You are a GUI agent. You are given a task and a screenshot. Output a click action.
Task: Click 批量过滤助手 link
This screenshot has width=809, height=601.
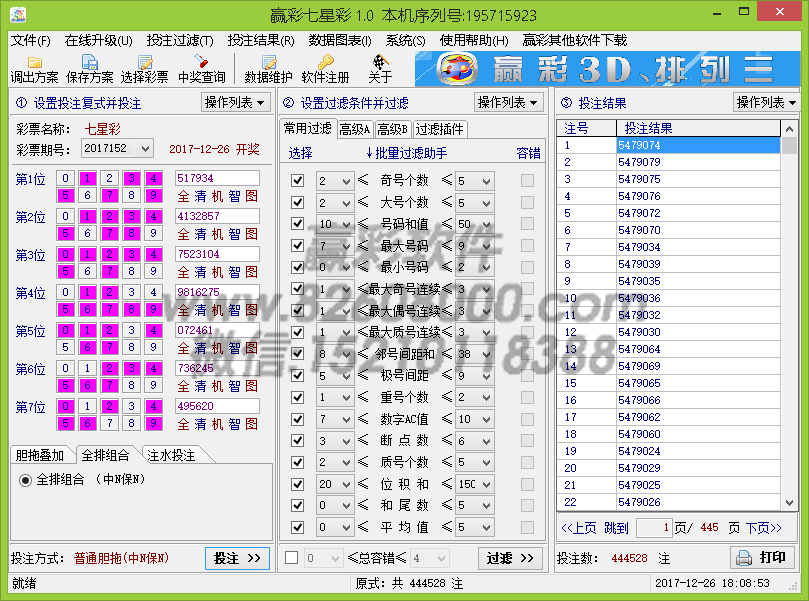click(406, 153)
